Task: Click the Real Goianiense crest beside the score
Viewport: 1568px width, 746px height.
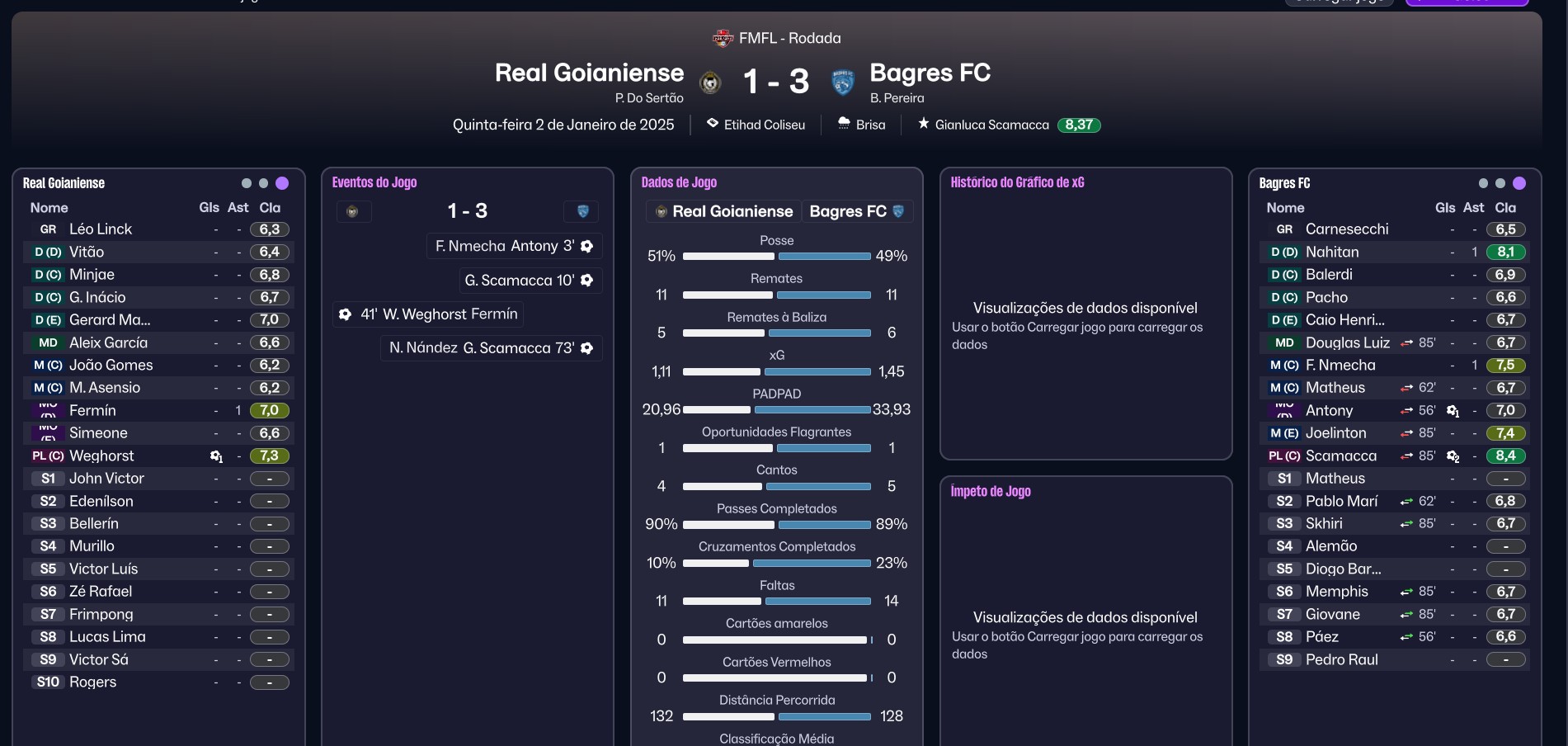Action: tap(710, 83)
